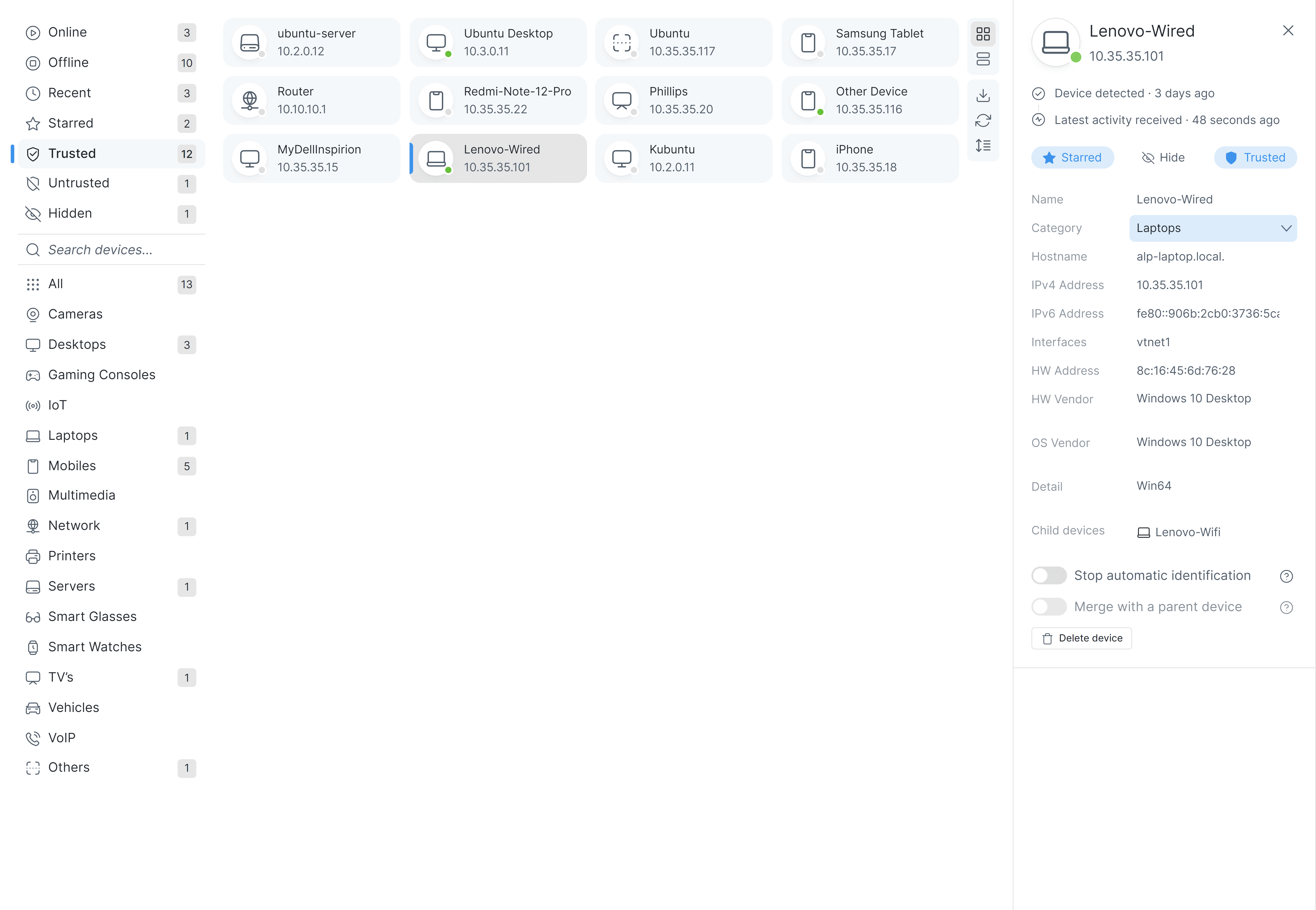The image size is (1316, 910).
Task: Open the Gaming Consoles category
Action: [x=111, y=375]
